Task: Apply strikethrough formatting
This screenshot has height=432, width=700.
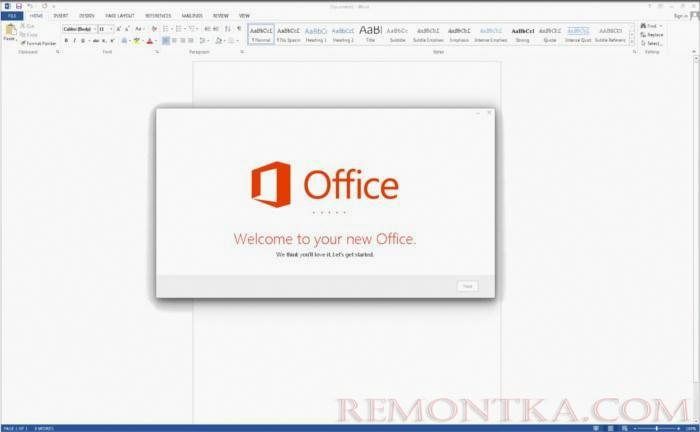Action: point(96,41)
